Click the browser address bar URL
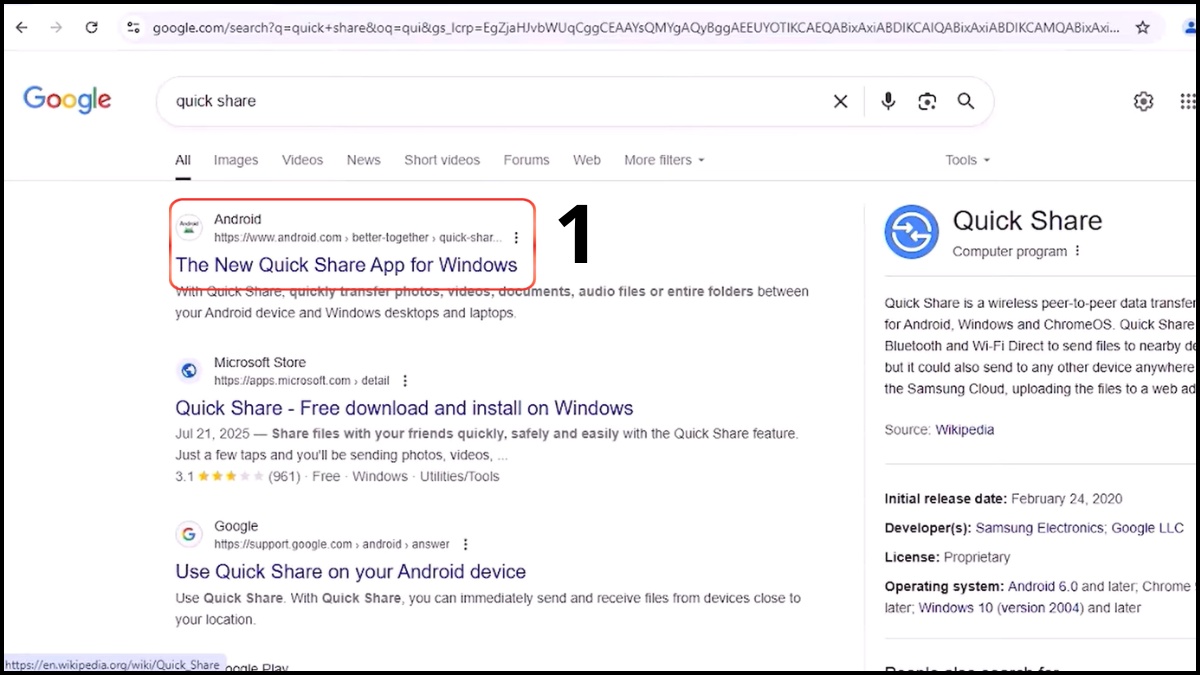This screenshot has width=1200, height=675. coord(636,28)
